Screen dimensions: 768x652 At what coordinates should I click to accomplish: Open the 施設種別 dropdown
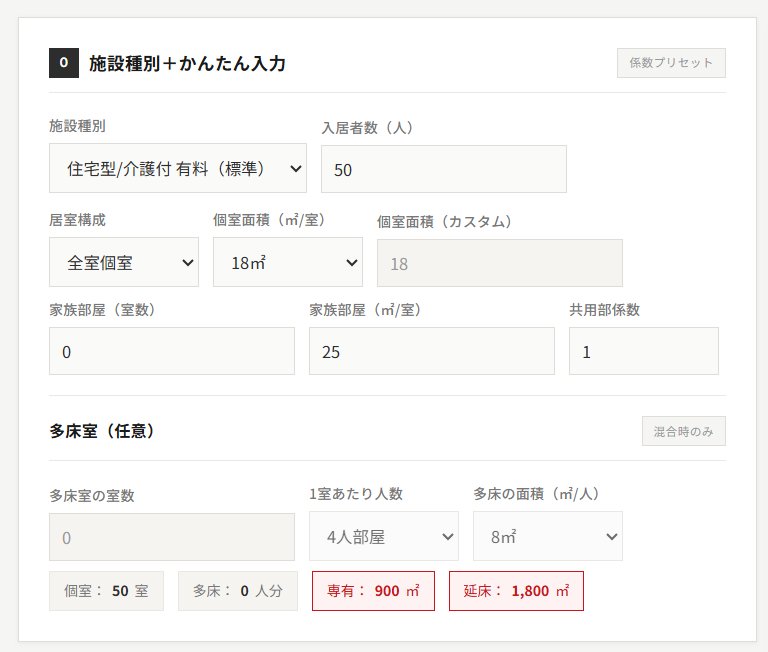pyautogui.click(x=178, y=168)
